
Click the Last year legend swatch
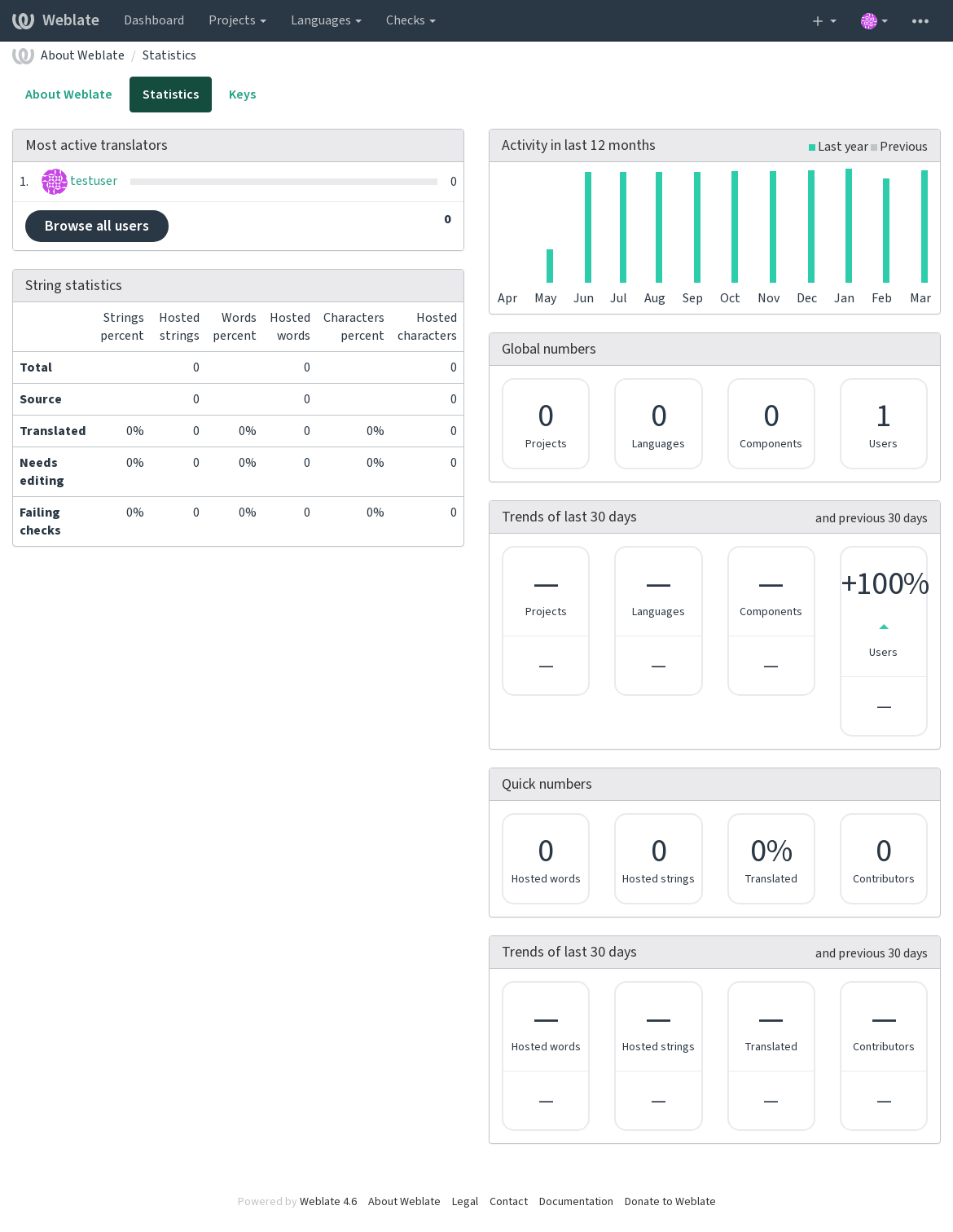(x=812, y=147)
